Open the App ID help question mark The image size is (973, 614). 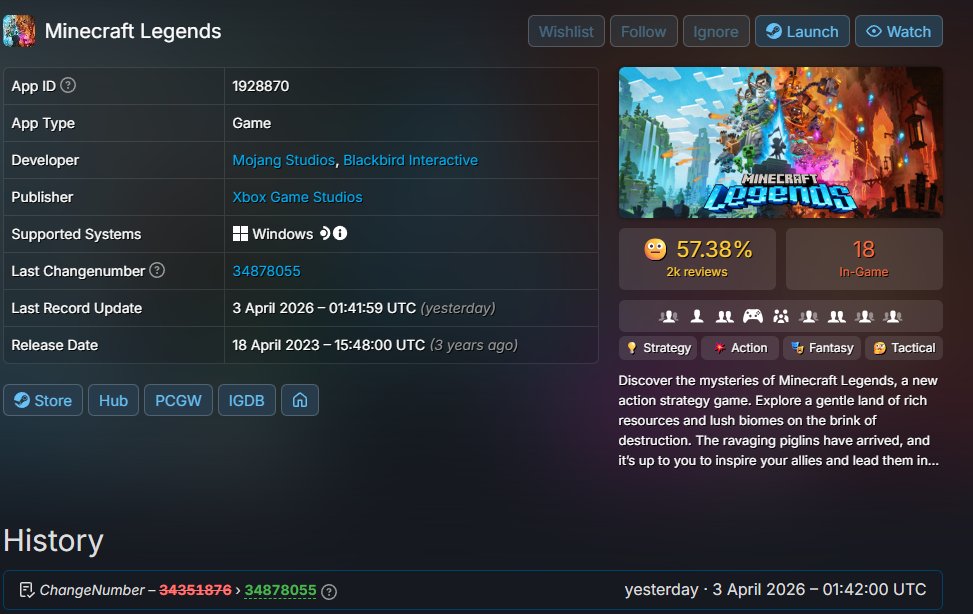(68, 85)
